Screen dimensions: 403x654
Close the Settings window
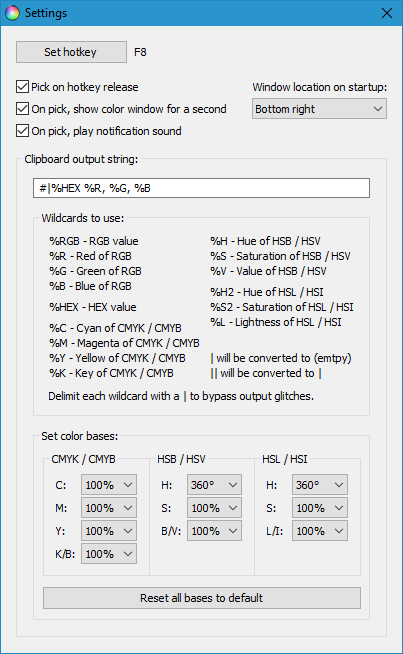pyautogui.click(x=387, y=13)
